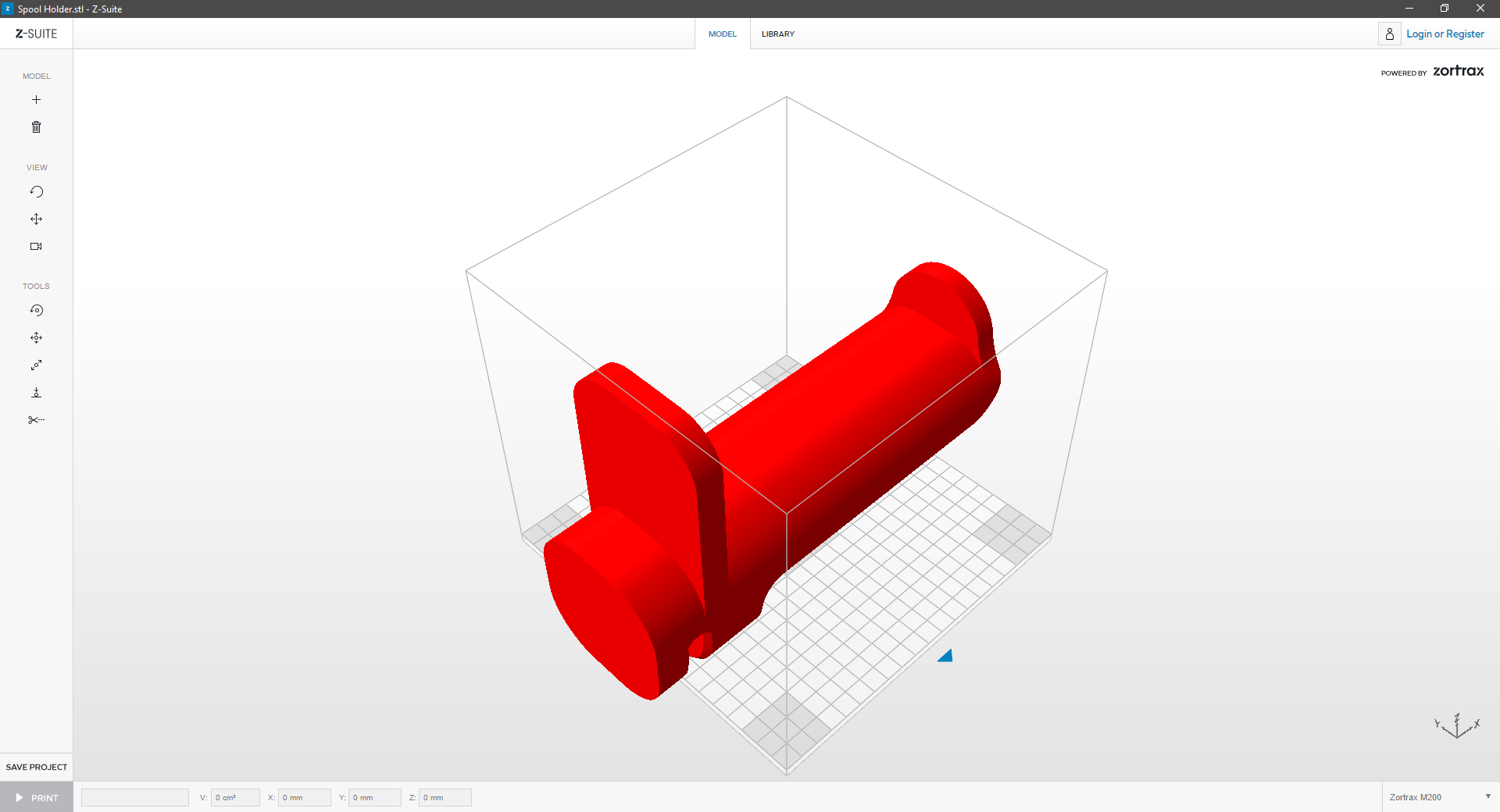Viewport: 1500px width, 812px height.
Task: Click the SAVE PROJECT button
Action: (37, 767)
